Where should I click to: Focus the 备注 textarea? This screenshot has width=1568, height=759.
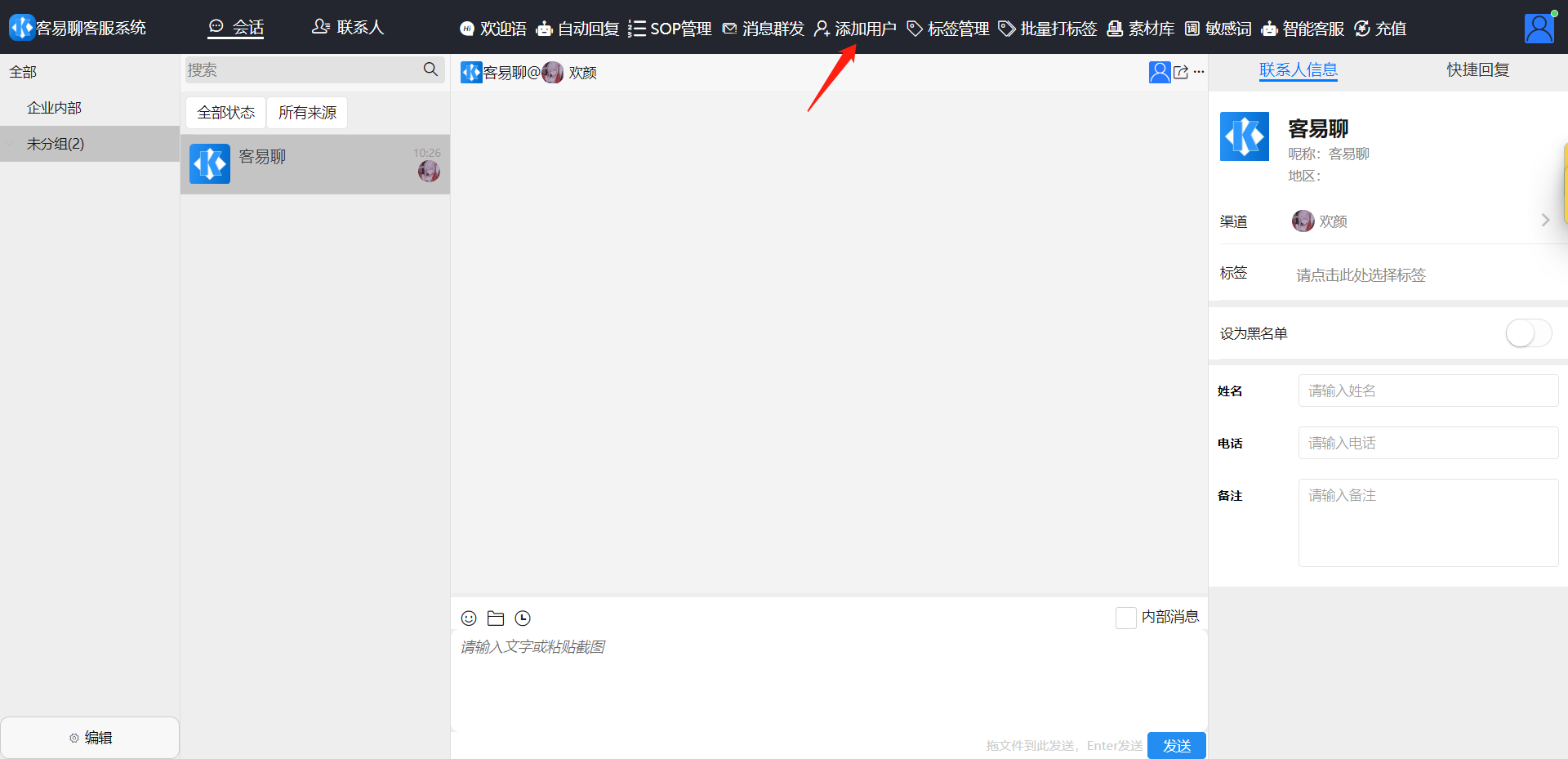coord(1428,523)
